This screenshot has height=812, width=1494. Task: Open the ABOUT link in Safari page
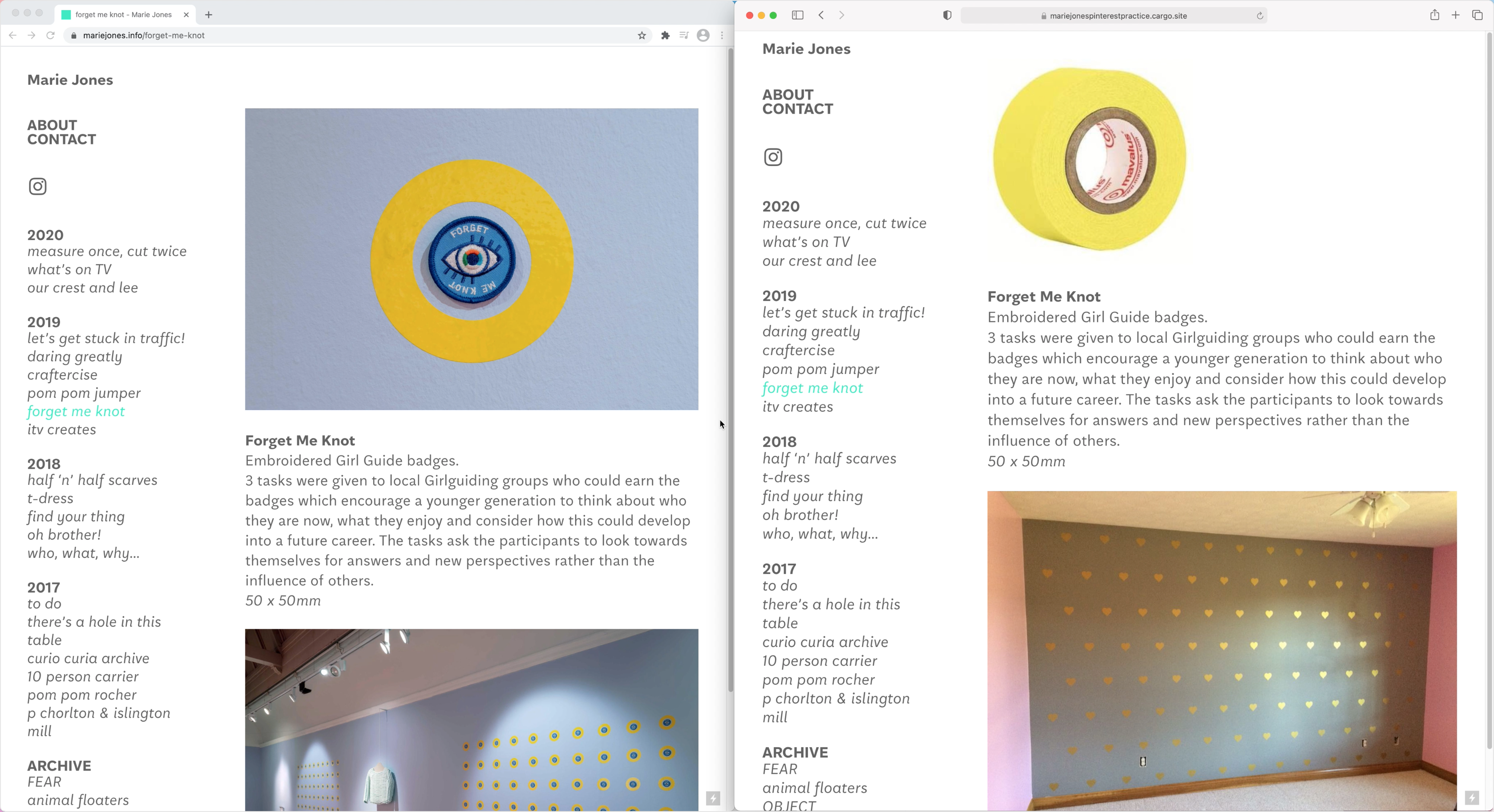pos(787,94)
